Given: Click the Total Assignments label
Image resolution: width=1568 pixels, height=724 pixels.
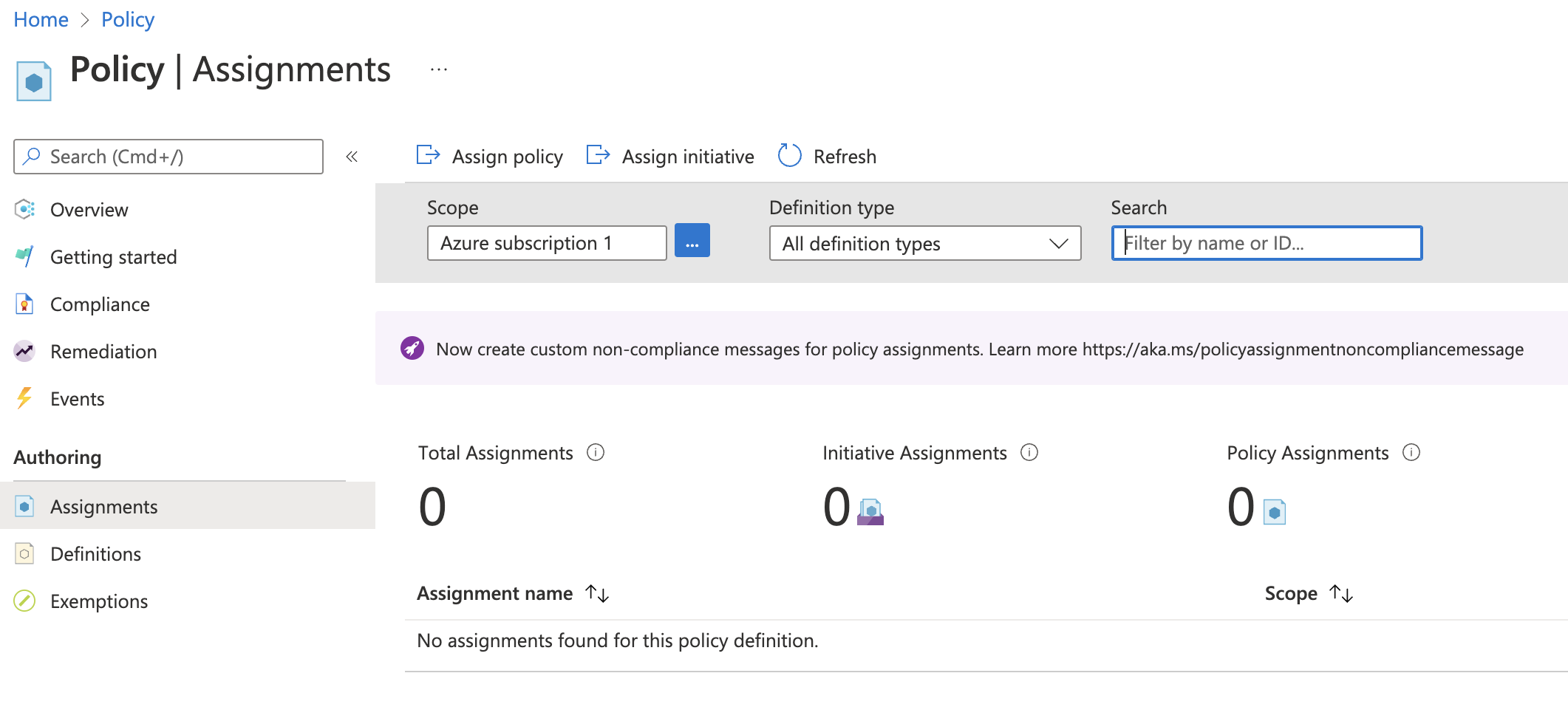Looking at the screenshot, I should [495, 453].
